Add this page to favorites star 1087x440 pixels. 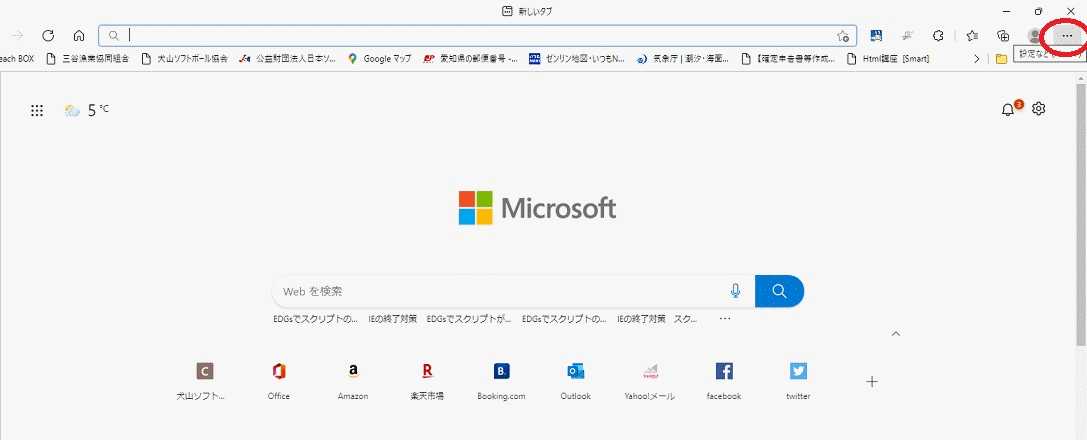pos(843,35)
